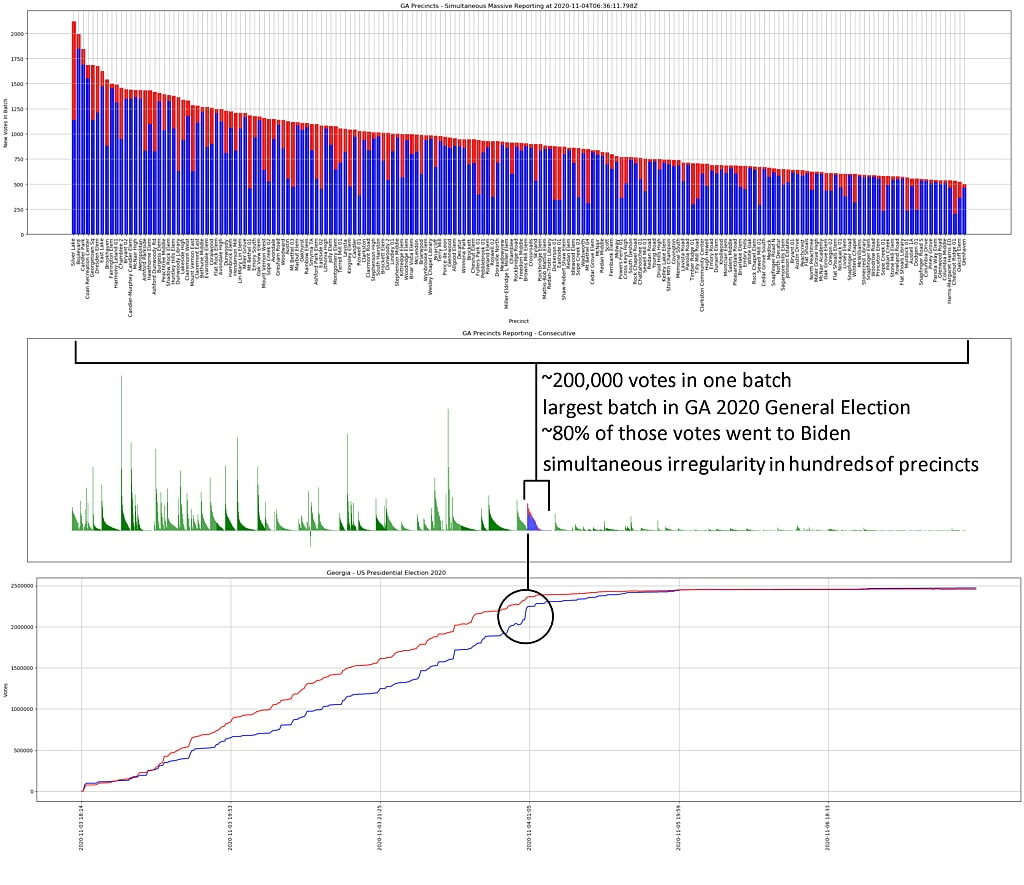Click the '2020-11-05 19:59' x-axis date label
Viewport: 1024px width, 885px height.
coord(679,828)
